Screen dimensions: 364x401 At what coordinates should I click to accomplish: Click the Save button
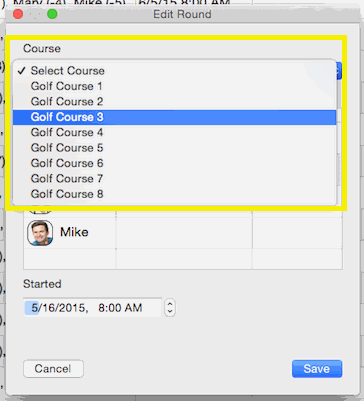(317, 369)
